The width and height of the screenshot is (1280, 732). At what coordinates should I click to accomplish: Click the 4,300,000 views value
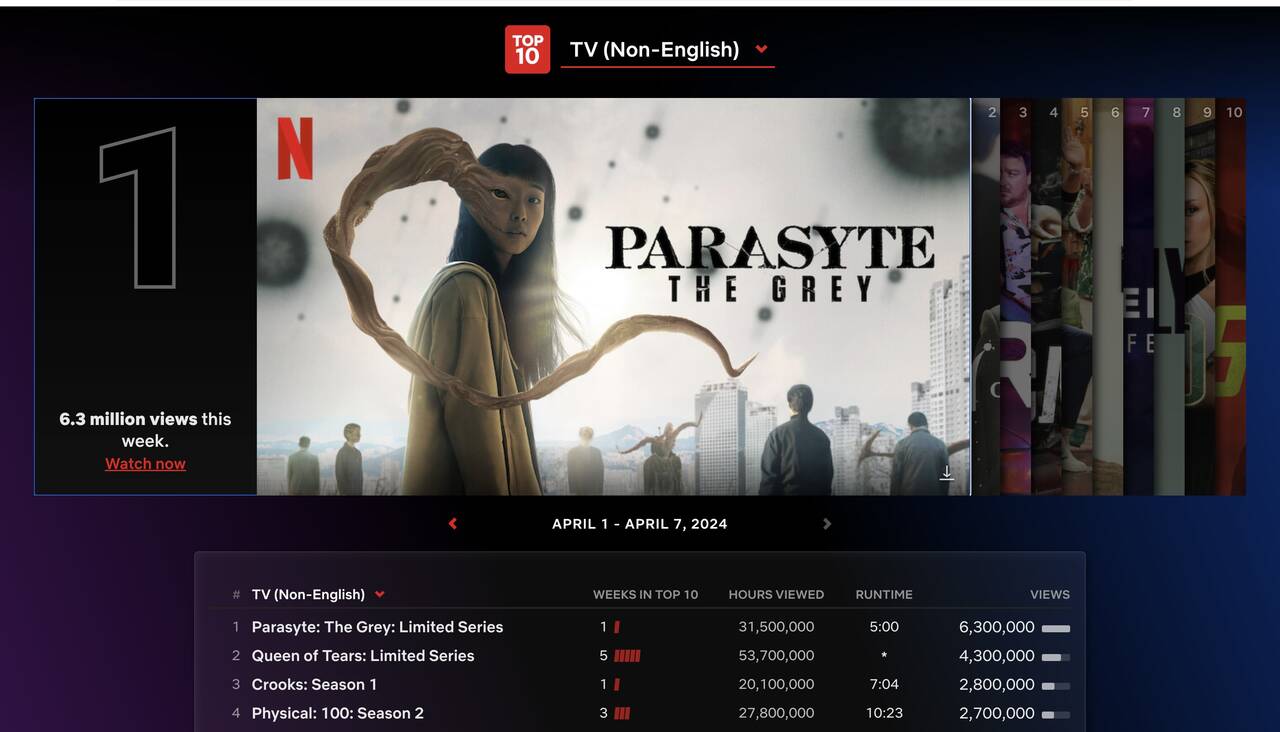(x=997, y=656)
